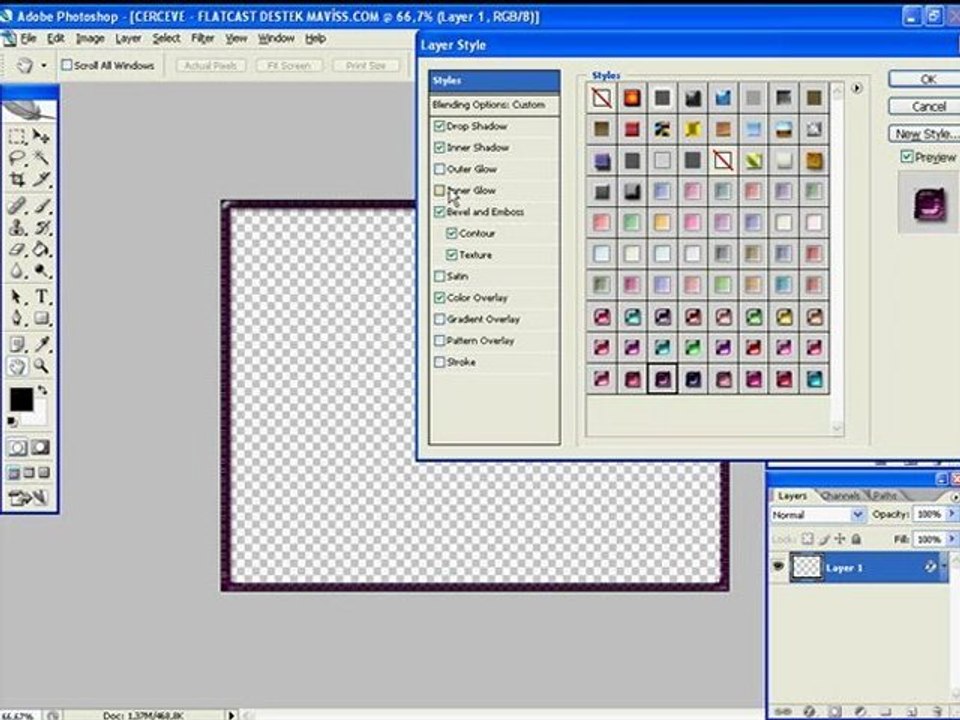Open the Styles palette flyout menu
Image resolution: width=960 pixels, height=720 pixels.
tap(857, 88)
